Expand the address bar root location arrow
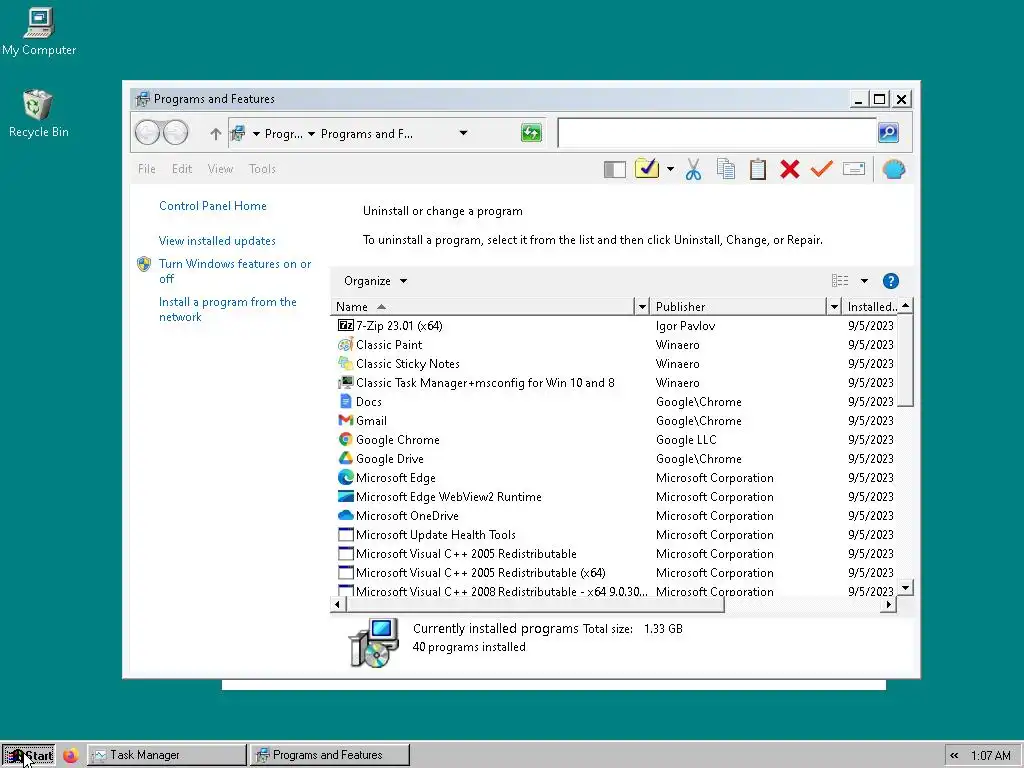The image size is (1024, 768). point(256,134)
